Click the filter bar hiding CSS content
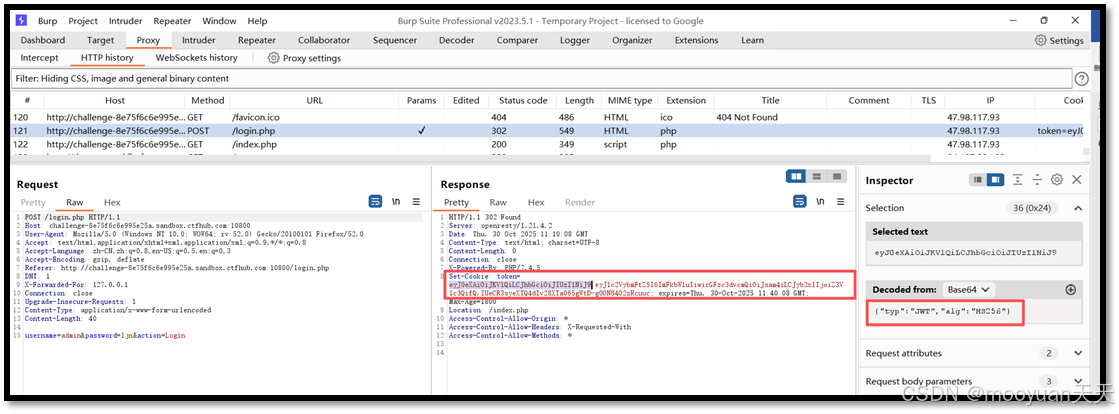Image resolution: width=1119 pixels, height=414 pixels. 542,79
